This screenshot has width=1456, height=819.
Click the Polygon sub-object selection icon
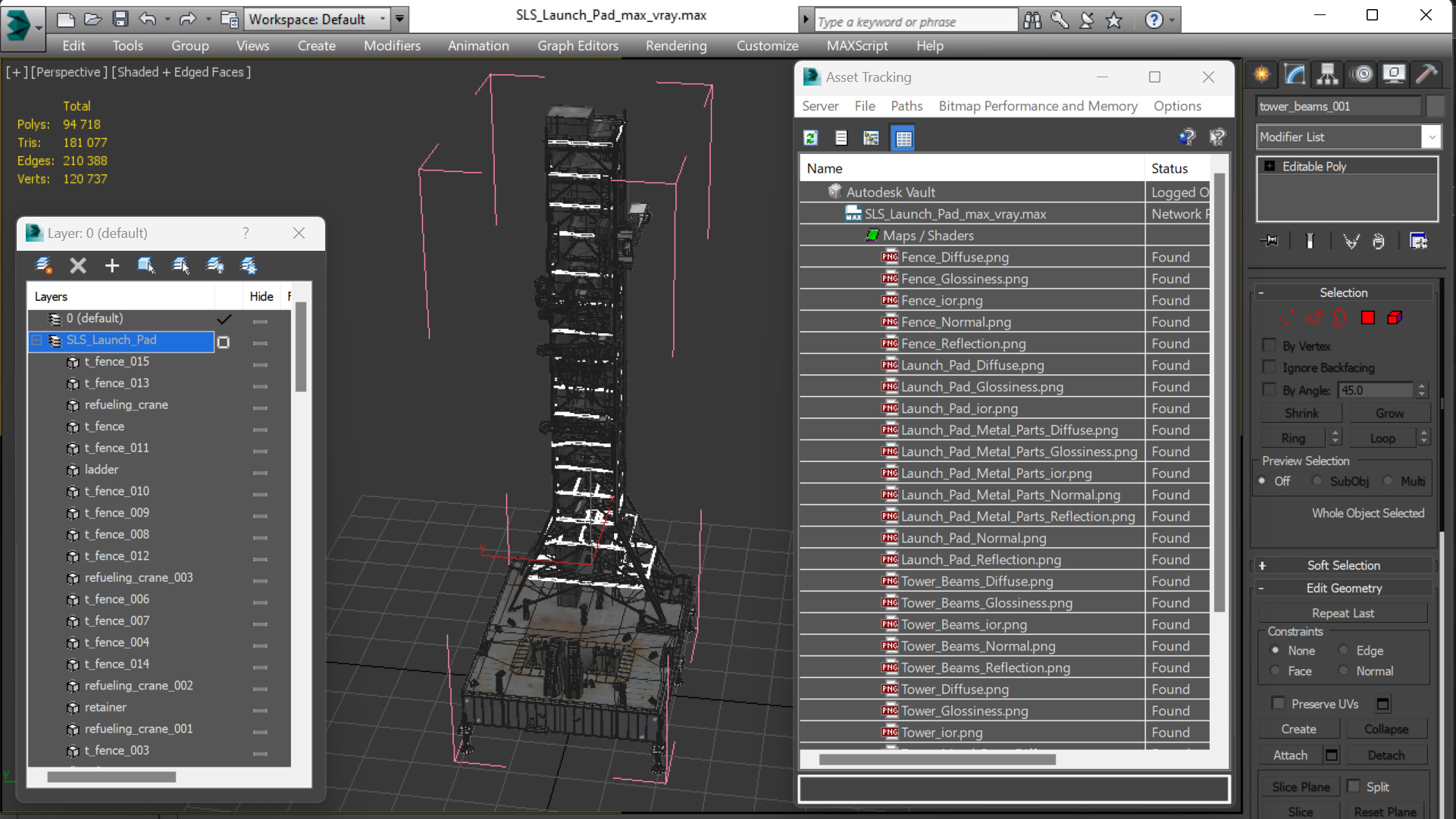tap(1367, 318)
